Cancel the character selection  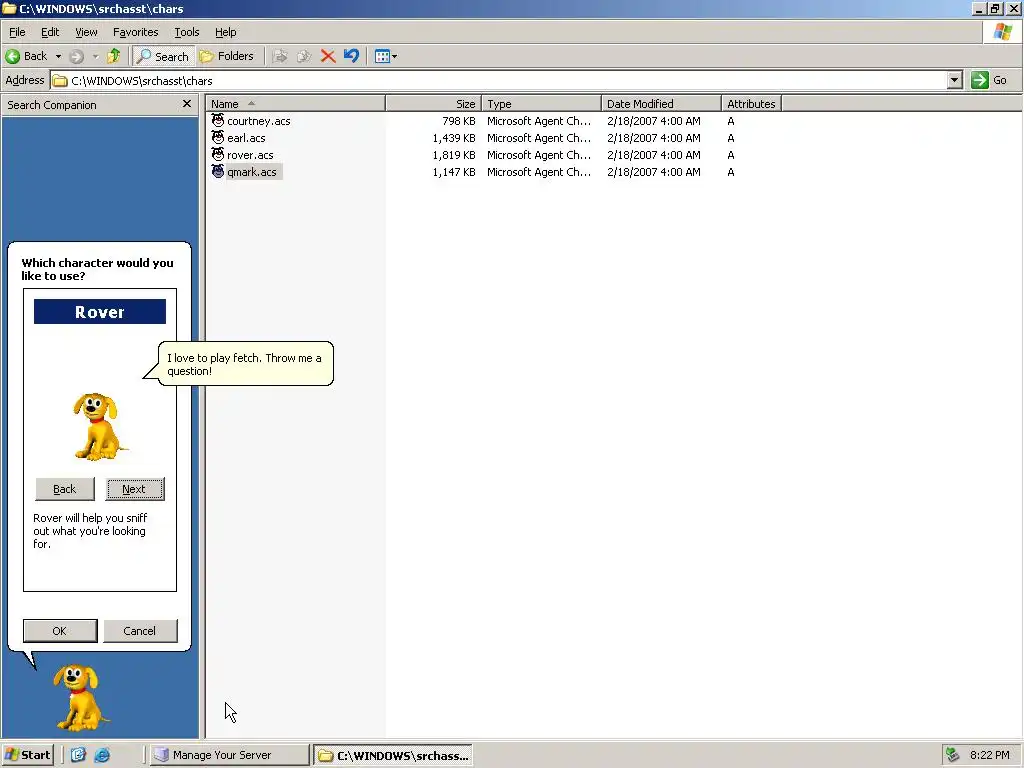pos(140,631)
